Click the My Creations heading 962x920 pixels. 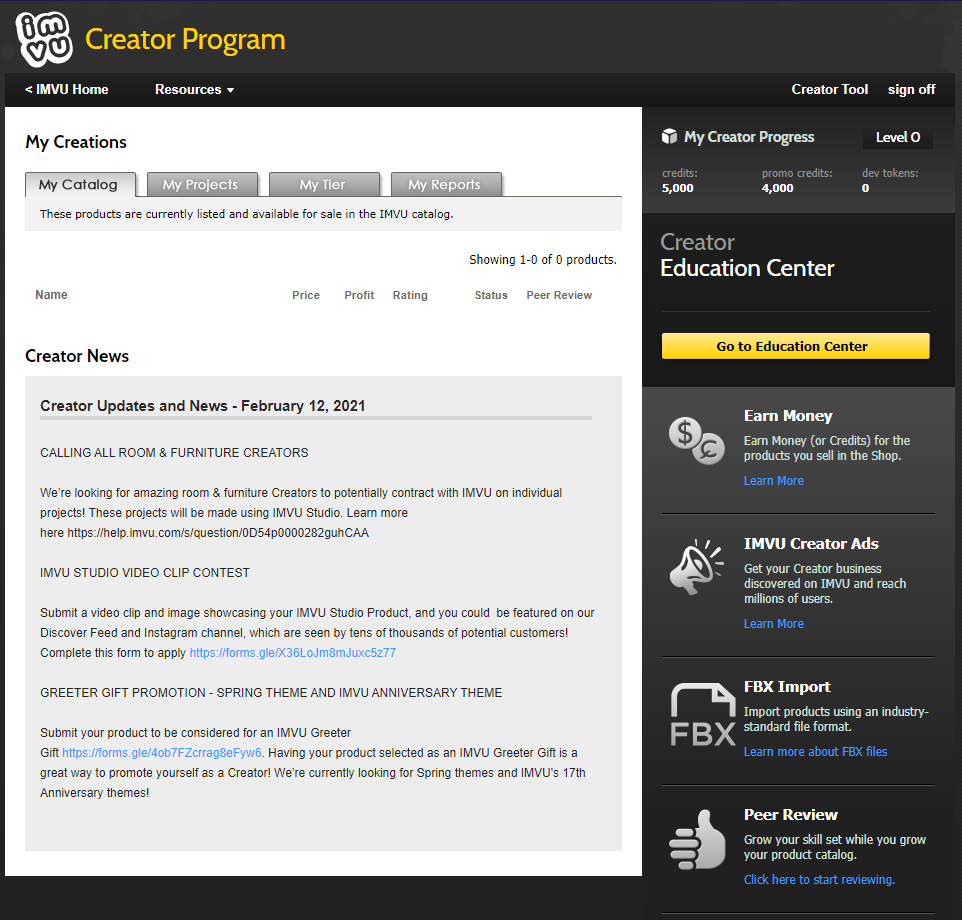pos(76,142)
